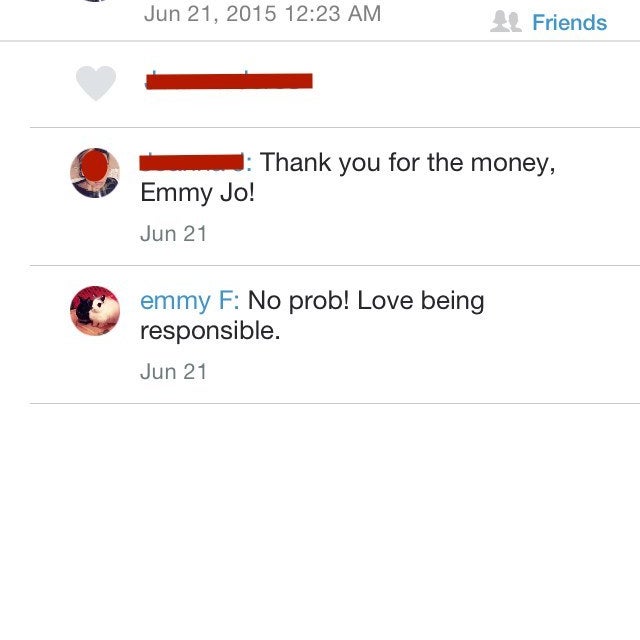Tap the '12:23 AM' post time
The height and width of the screenshot is (640, 640).
tap(333, 13)
